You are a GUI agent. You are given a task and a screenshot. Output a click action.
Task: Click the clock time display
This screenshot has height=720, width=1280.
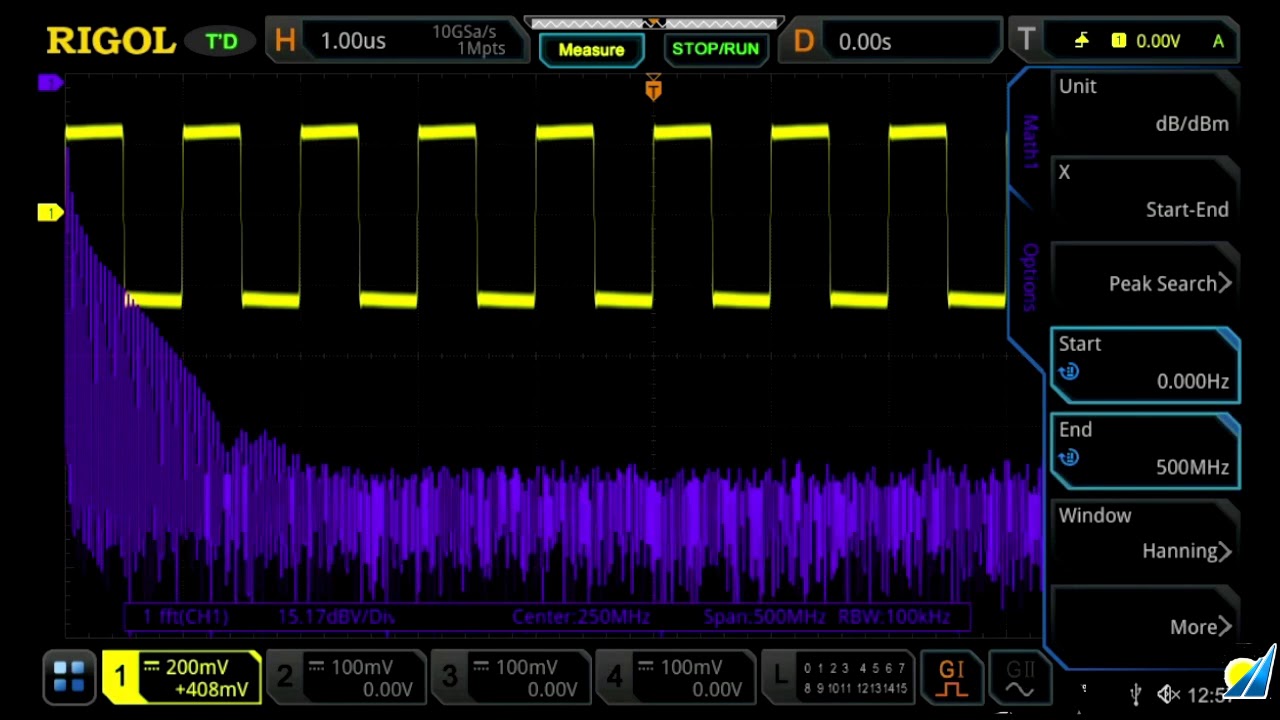coord(1207,694)
